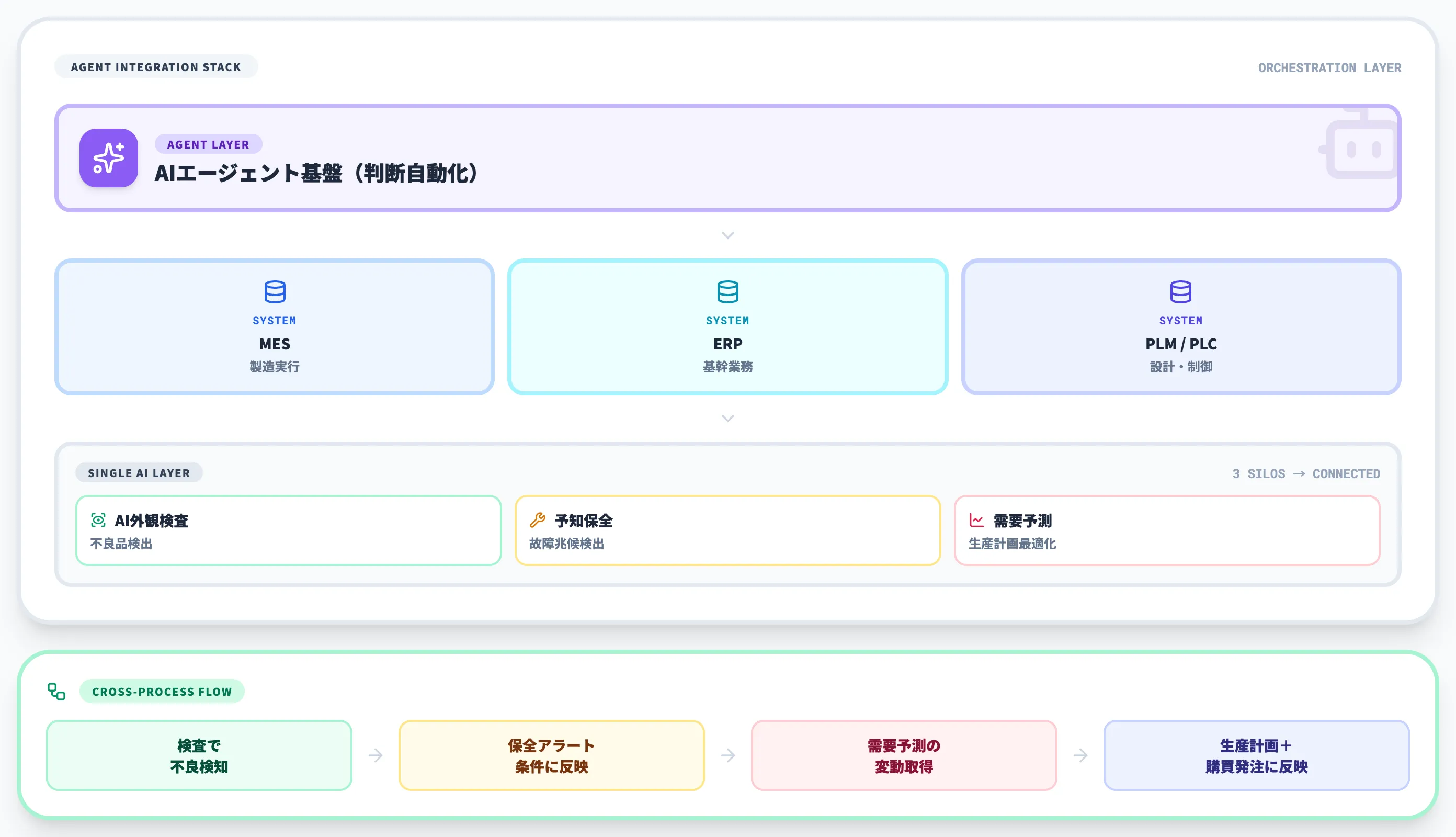Open the 検査で不良検知 flow card
Screen dimensions: 1456x837
click(x=199, y=755)
